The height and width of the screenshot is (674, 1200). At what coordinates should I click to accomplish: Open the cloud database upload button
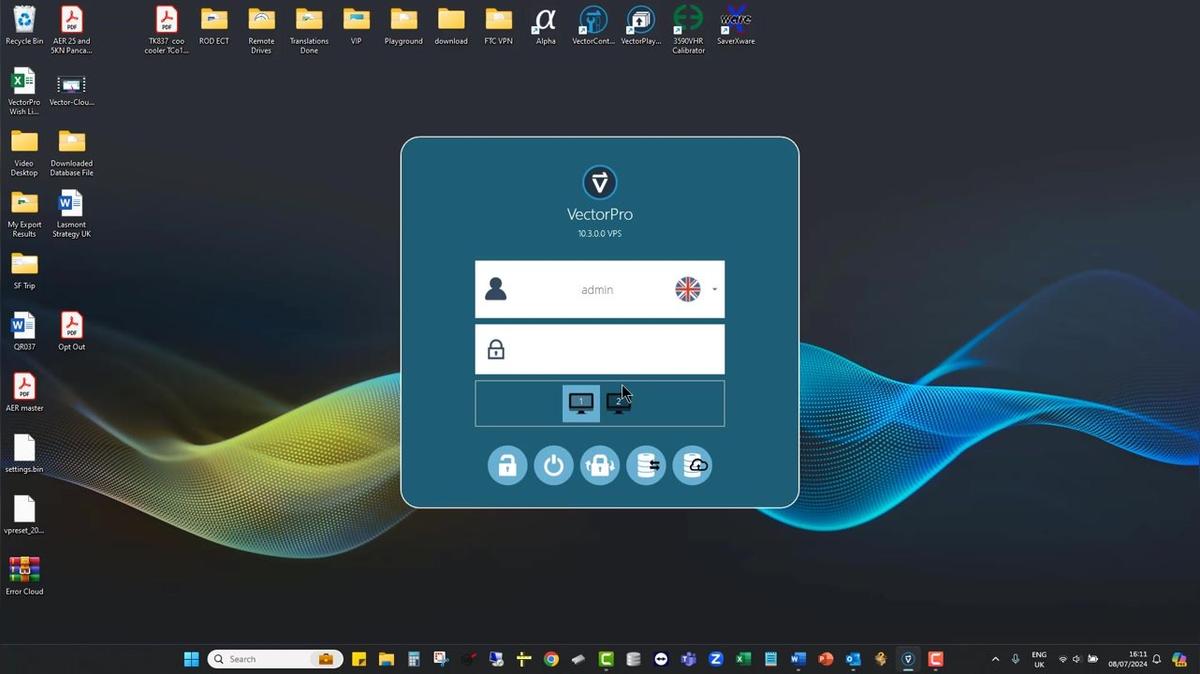click(x=692, y=465)
